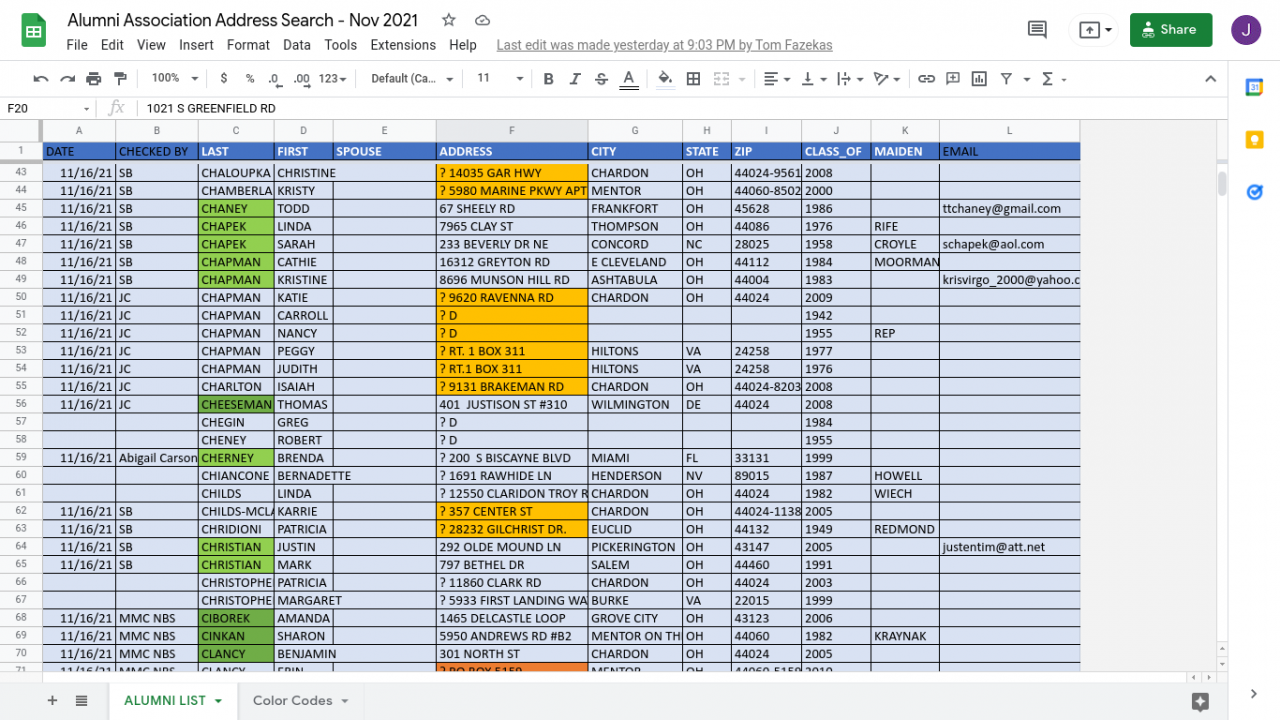This screenshot has width=1280, height=720.
Task: Open the Functions sigma dropdown
Action: point(1054,79)
